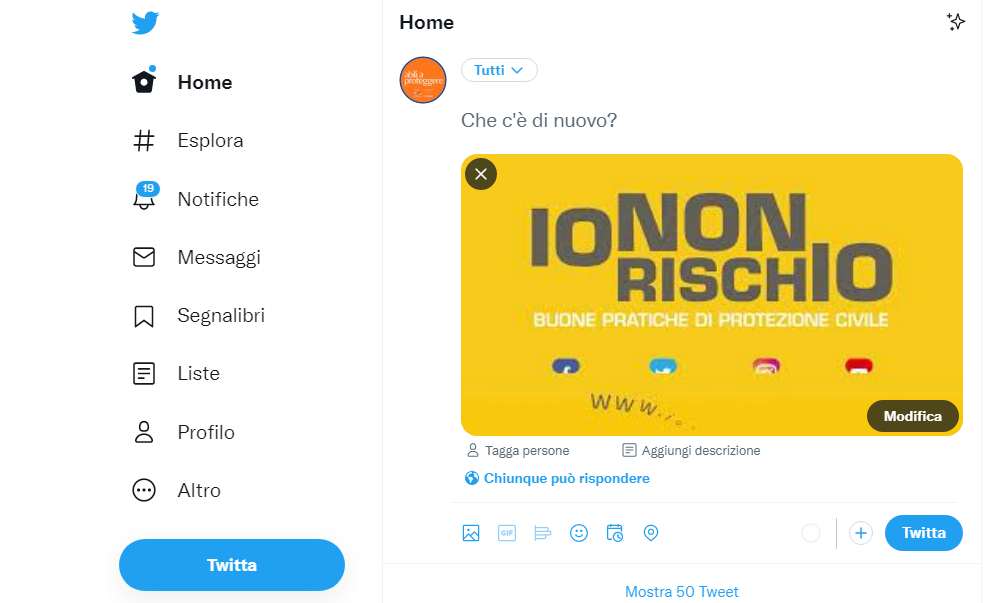Remove the attached image with the X
Screen dimensions: 984x603
[x=481, y=174]
